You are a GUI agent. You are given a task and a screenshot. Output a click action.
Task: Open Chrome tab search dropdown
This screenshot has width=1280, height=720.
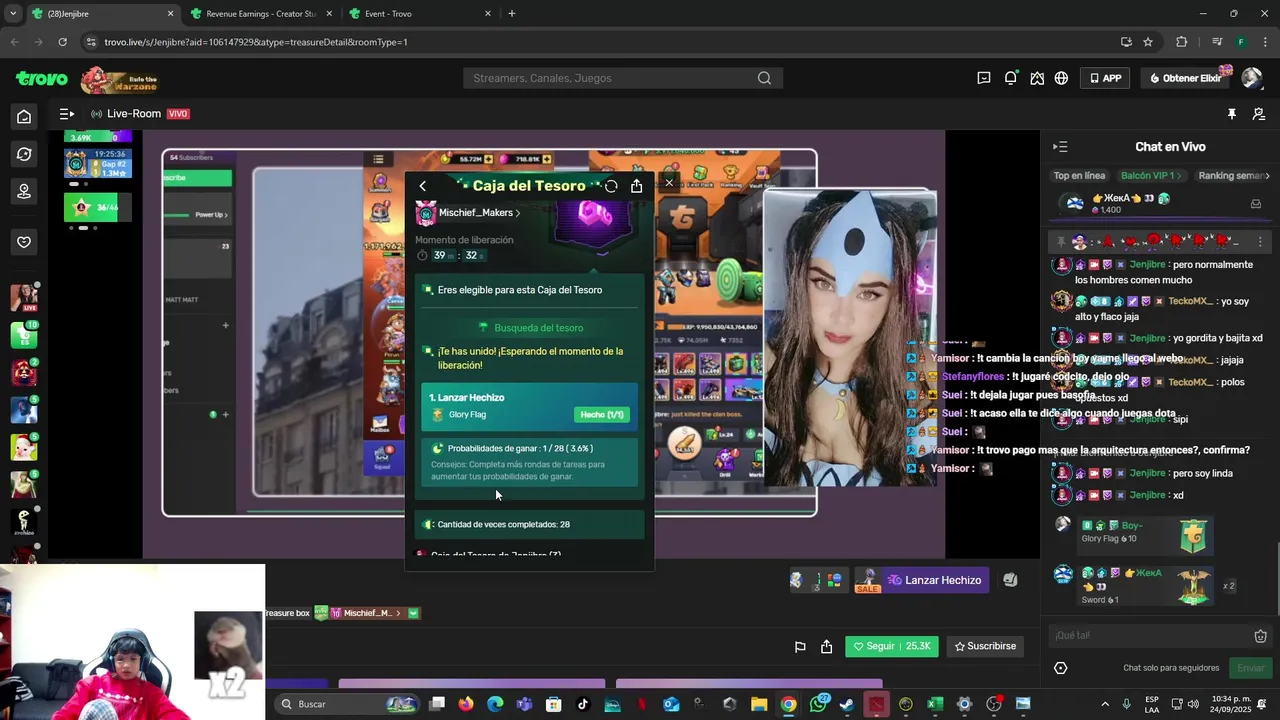tap(12, 14)
